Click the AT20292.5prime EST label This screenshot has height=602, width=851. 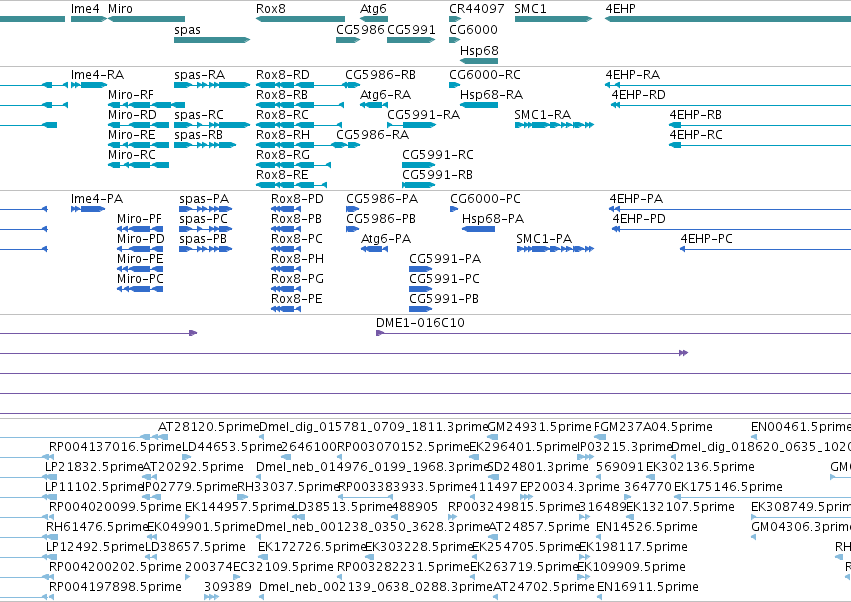pos(193,467)
